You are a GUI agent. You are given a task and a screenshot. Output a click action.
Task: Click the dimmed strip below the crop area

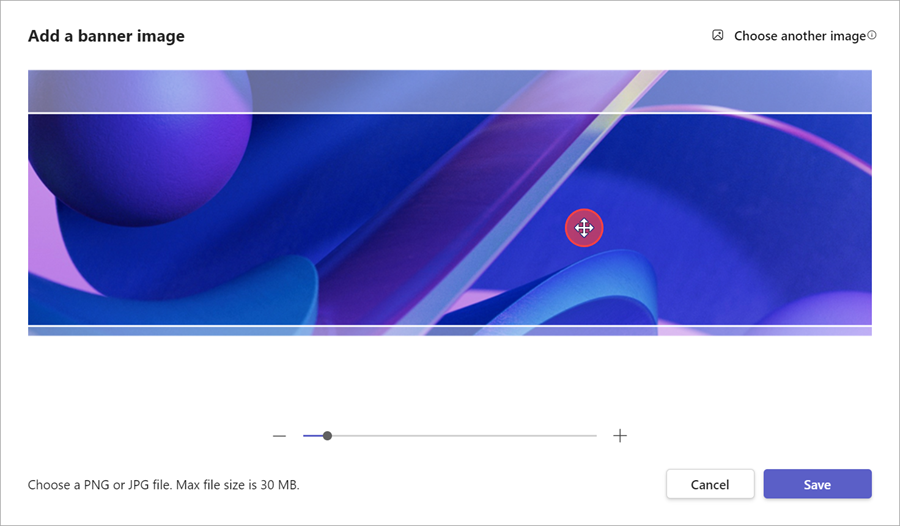point(450,331)
